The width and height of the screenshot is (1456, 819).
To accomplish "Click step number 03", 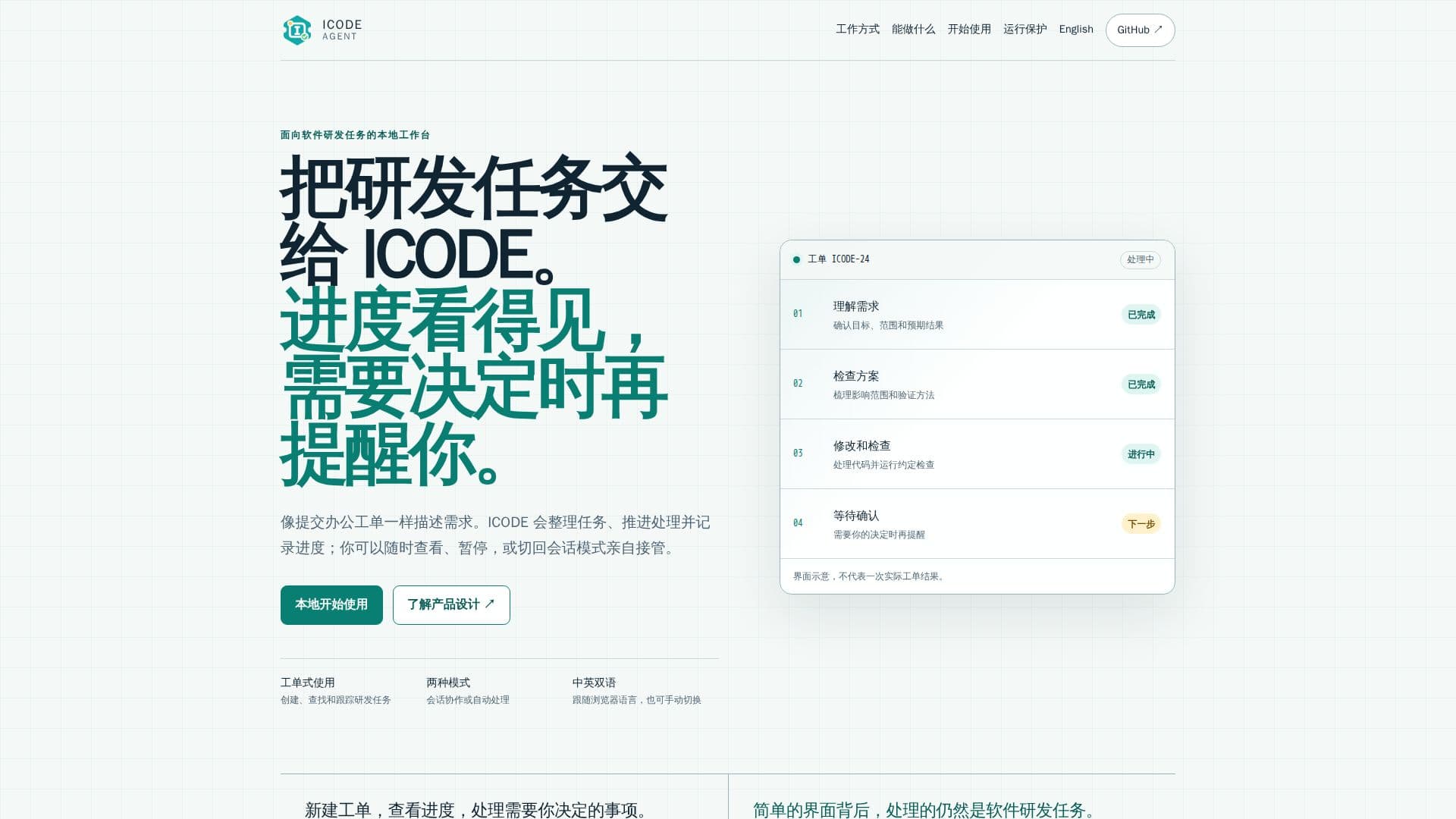I will click(798, 453).
